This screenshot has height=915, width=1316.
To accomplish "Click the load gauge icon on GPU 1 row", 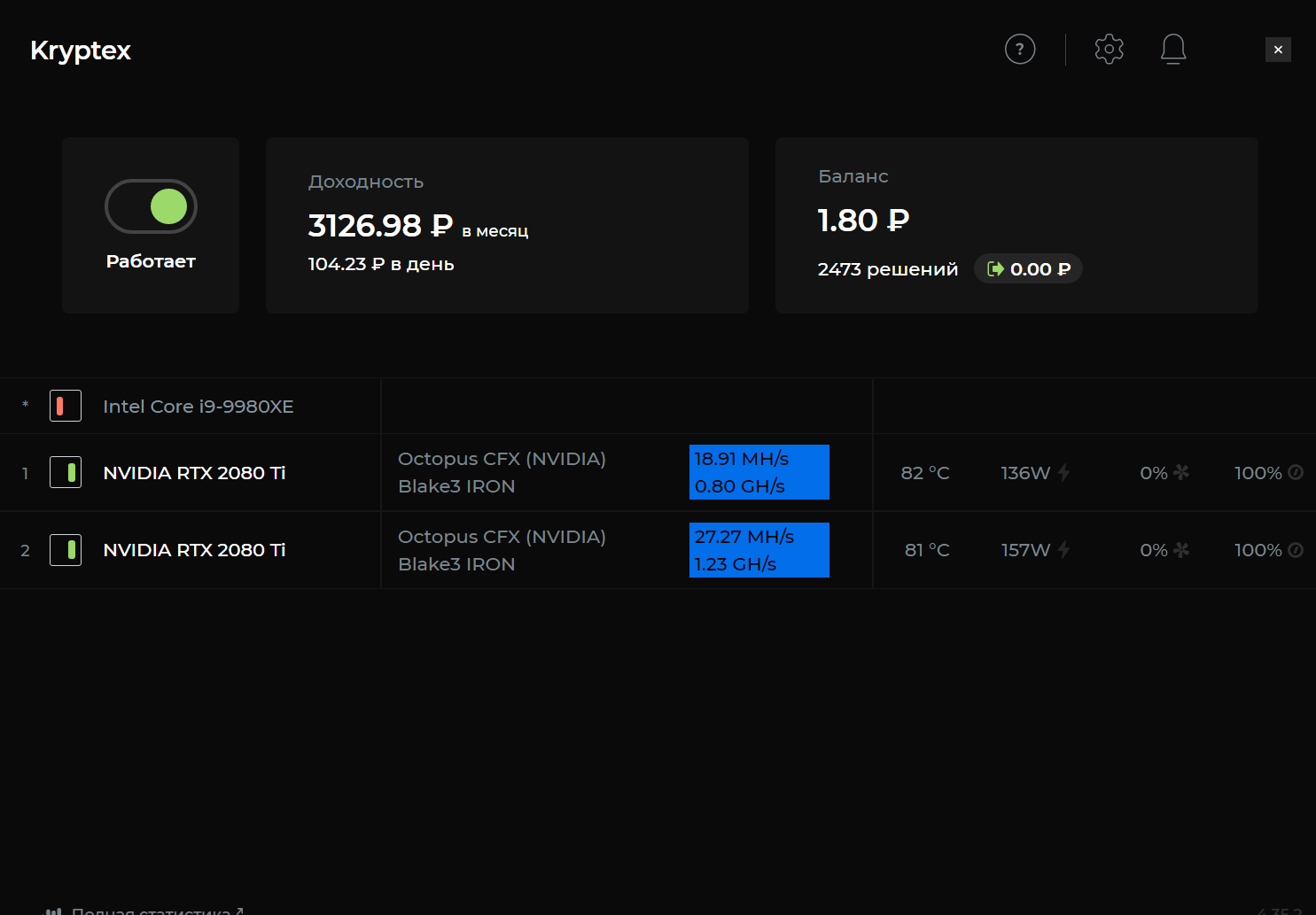I will tap(1296, 472).
